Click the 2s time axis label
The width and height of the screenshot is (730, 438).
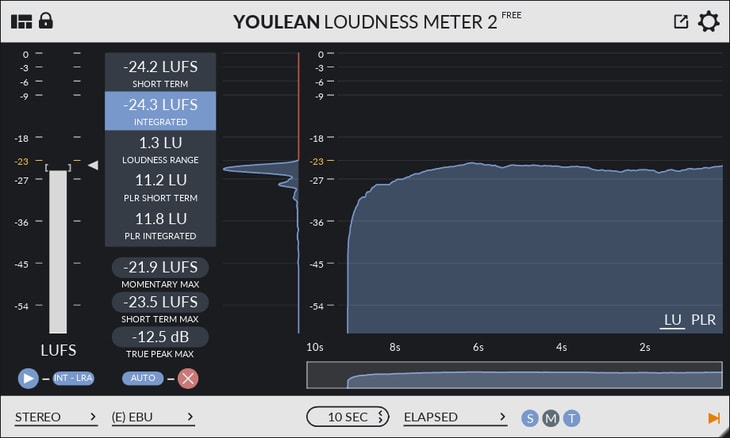coord(645,347)
